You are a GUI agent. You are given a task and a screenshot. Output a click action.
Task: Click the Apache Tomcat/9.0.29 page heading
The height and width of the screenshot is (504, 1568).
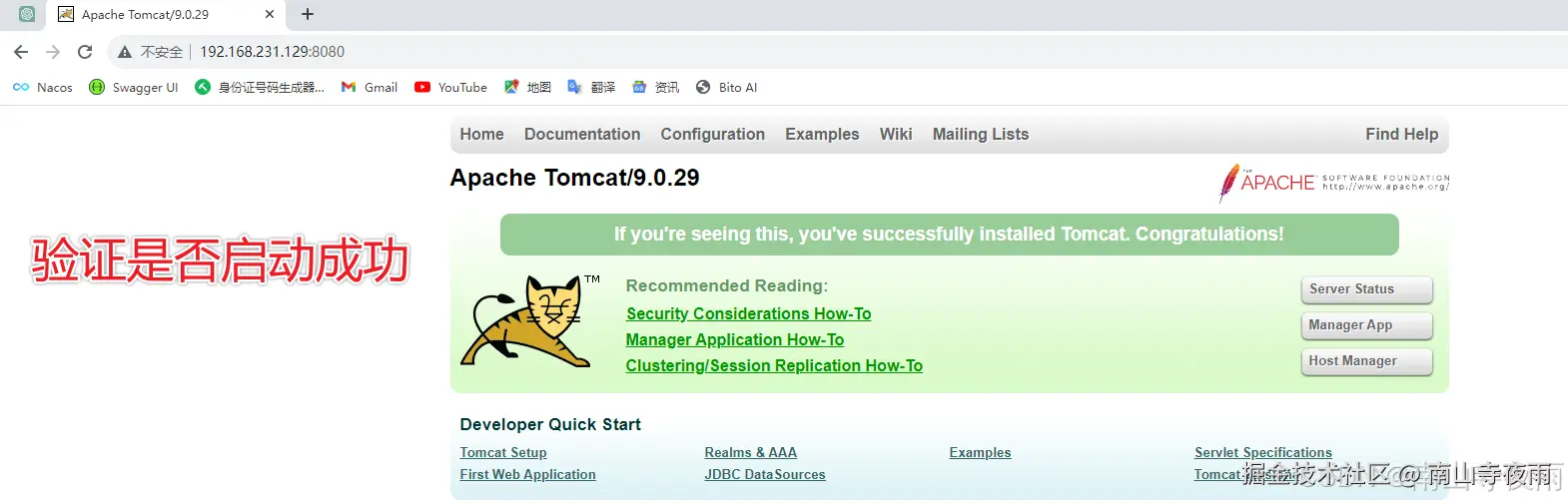(x=574, y=178)
